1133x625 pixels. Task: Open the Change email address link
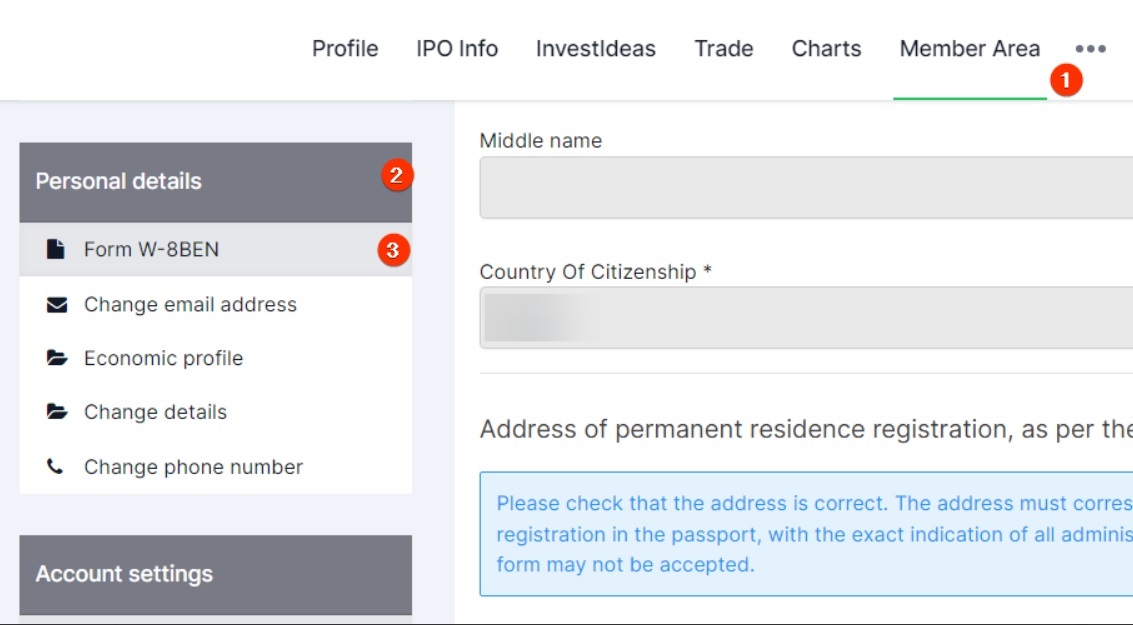190,305
